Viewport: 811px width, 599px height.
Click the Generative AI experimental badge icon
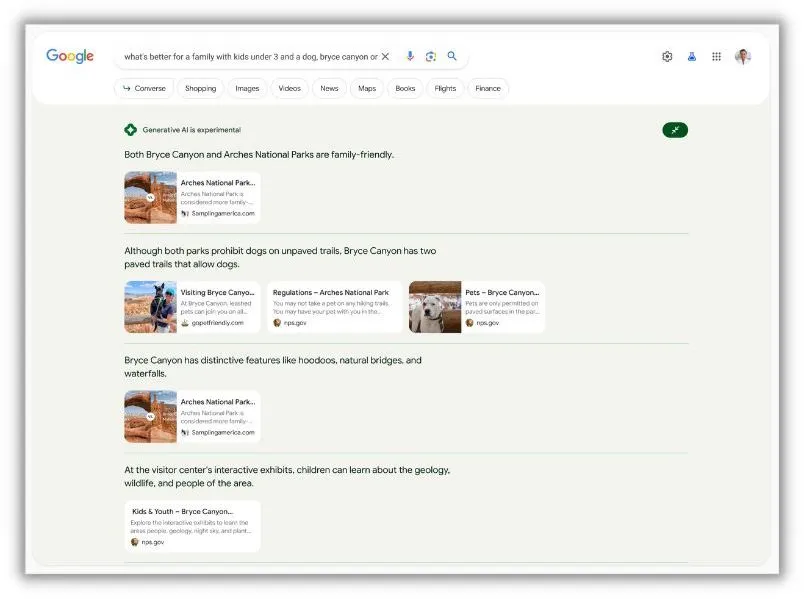(127, 130)
